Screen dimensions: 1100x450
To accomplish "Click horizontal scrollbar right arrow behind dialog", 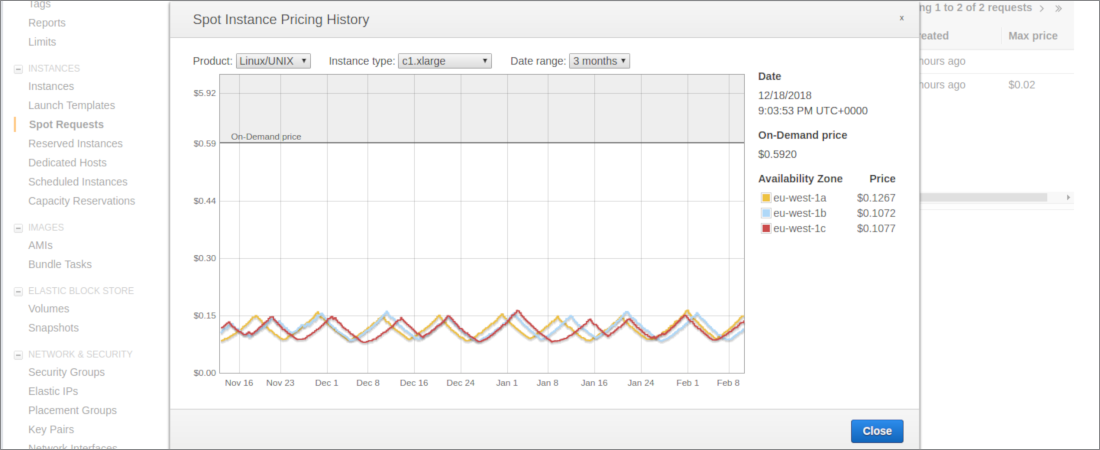I will (x=1068, y=198).
